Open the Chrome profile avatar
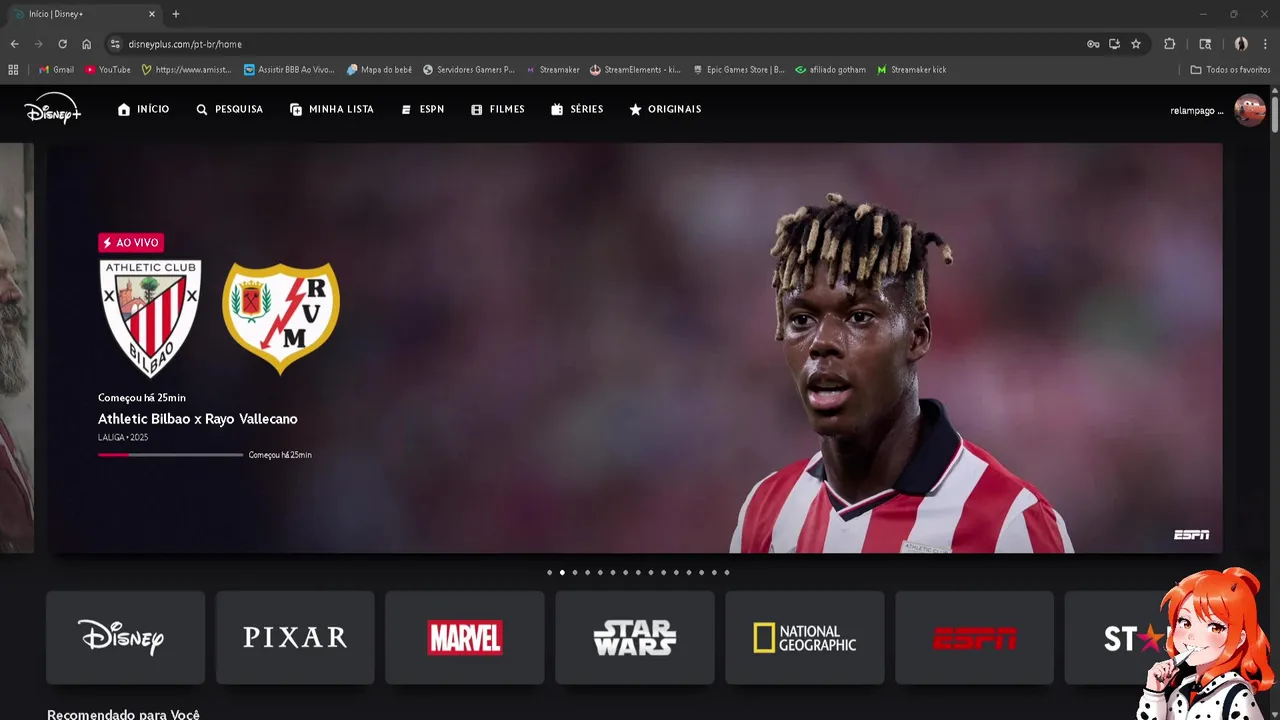Image resolution: width=1280 pixels, height=720 pixels. tap(1241, 44)
